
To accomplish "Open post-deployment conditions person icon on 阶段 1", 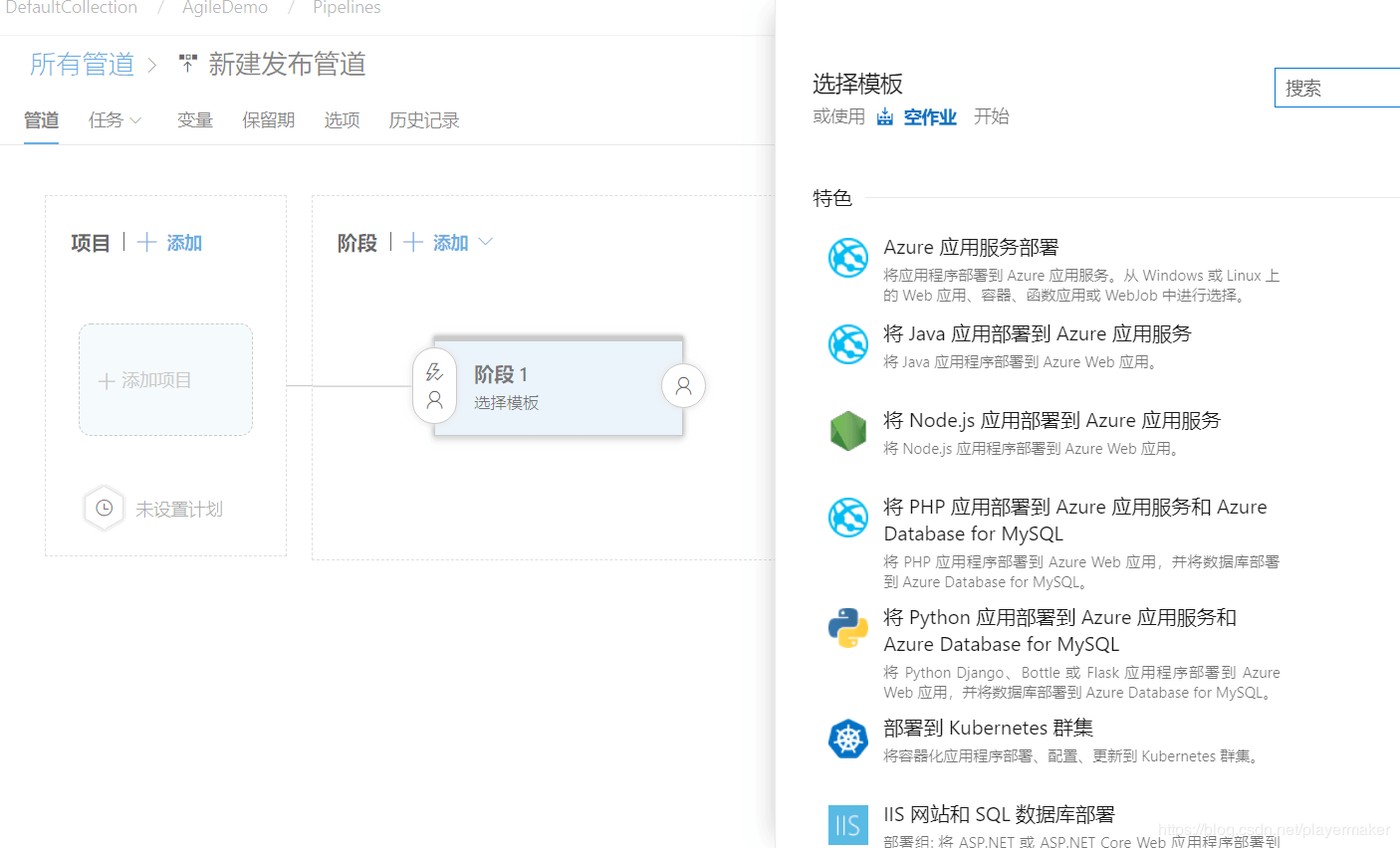I will [x=683, y=386].
